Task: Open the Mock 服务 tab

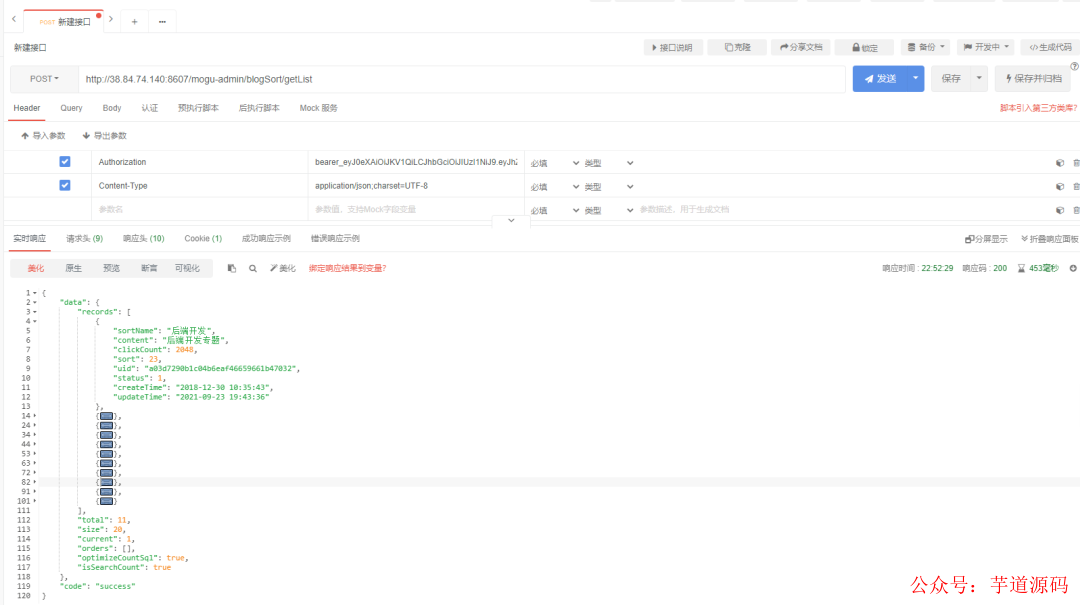Action: pos(318,108)
